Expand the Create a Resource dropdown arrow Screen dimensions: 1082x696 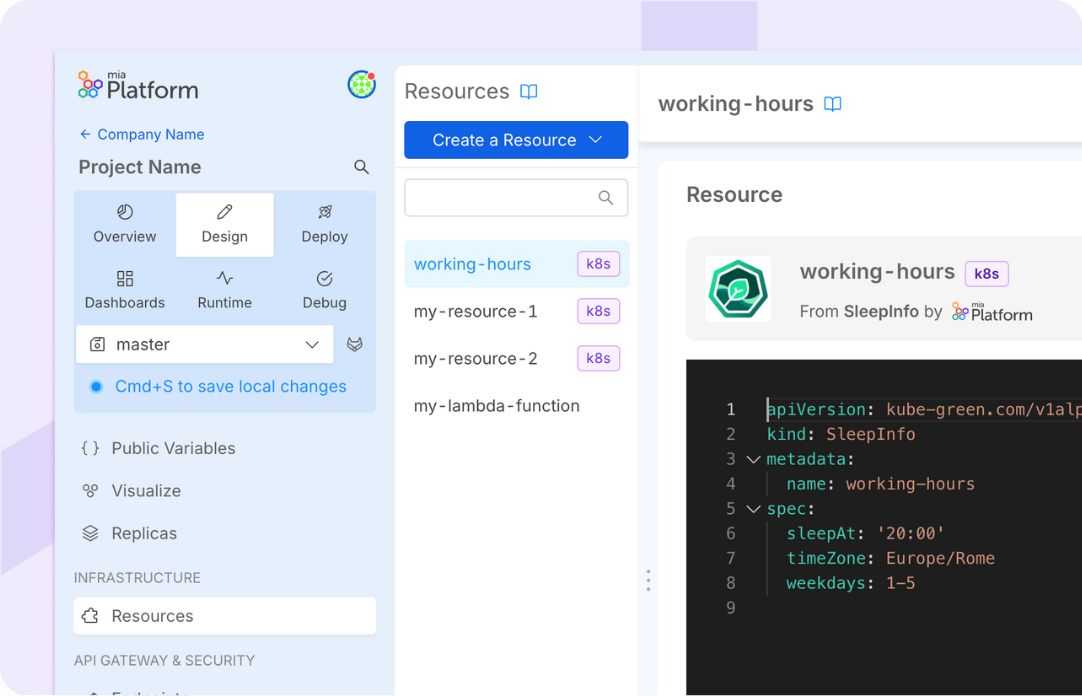coord(597,140)
